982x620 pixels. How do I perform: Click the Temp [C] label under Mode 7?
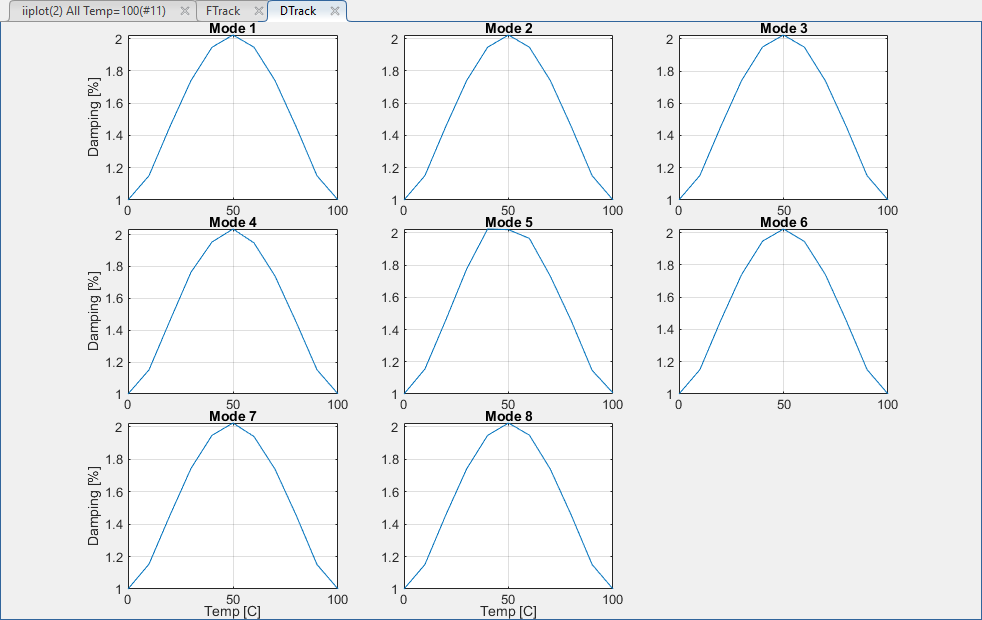coord(232,611)
